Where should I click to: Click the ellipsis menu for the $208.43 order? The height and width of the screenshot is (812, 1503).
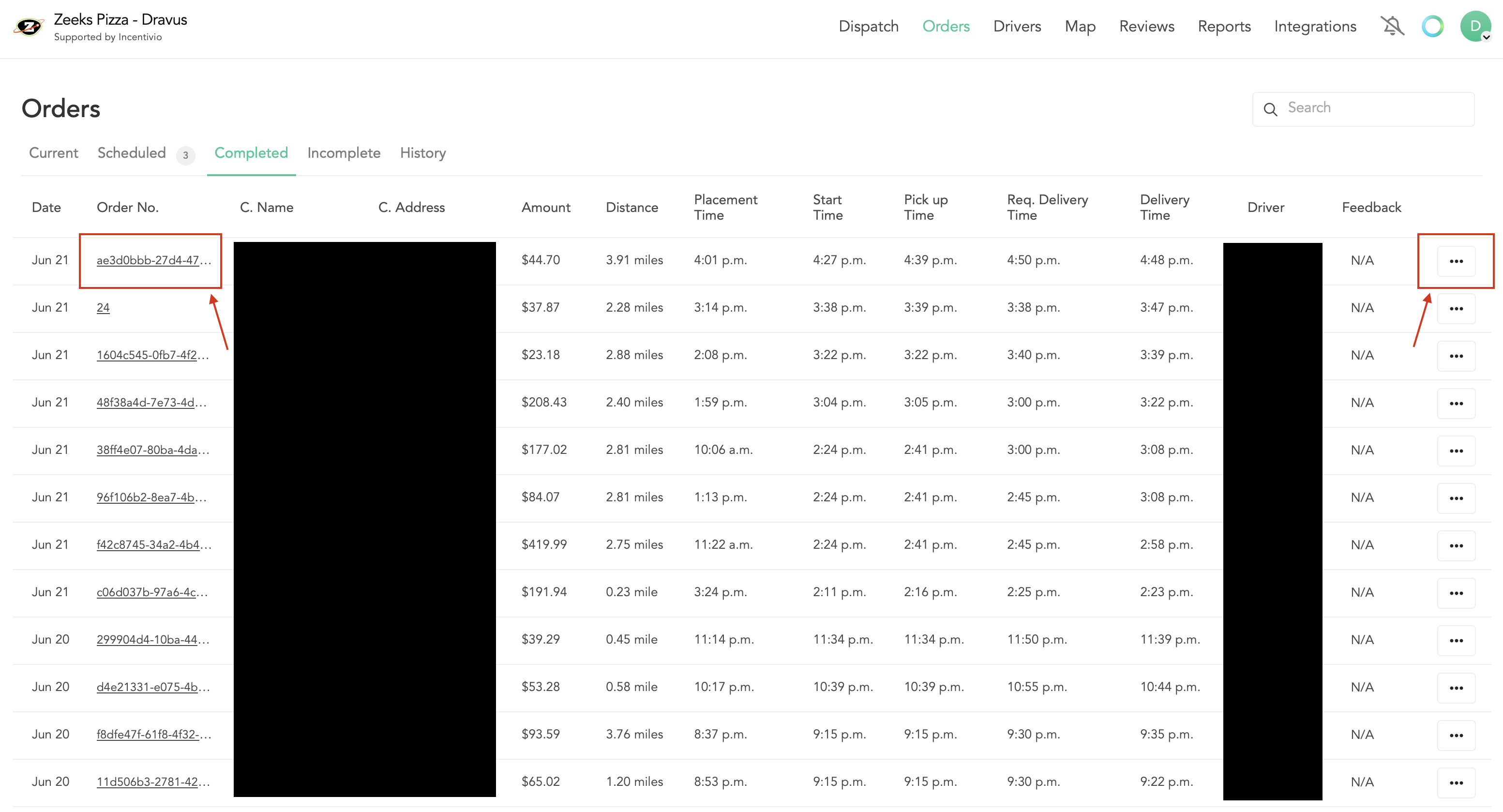pyautogui.click(x=1457, y=403)
